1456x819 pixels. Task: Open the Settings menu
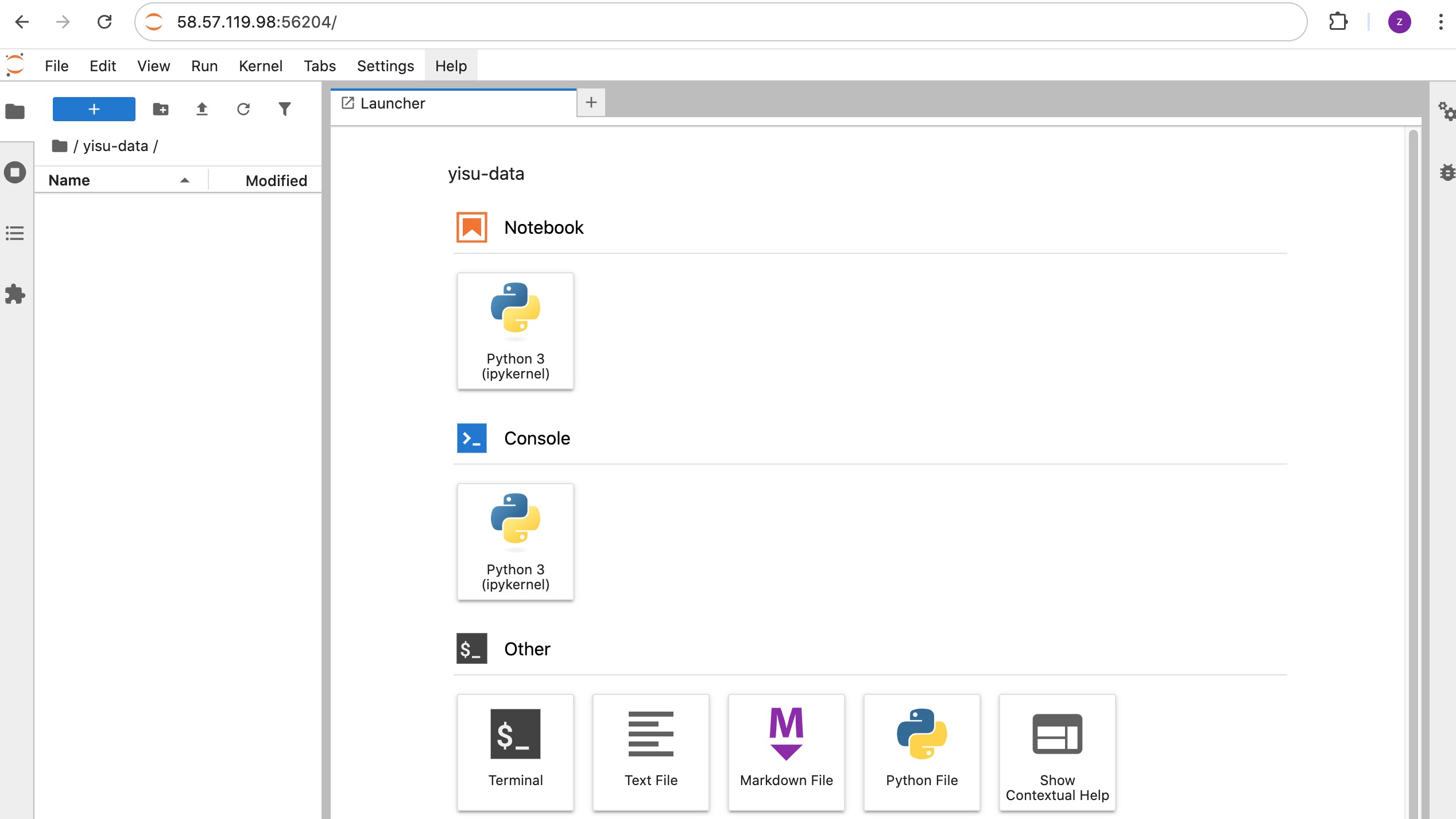(x=385, y=66)
